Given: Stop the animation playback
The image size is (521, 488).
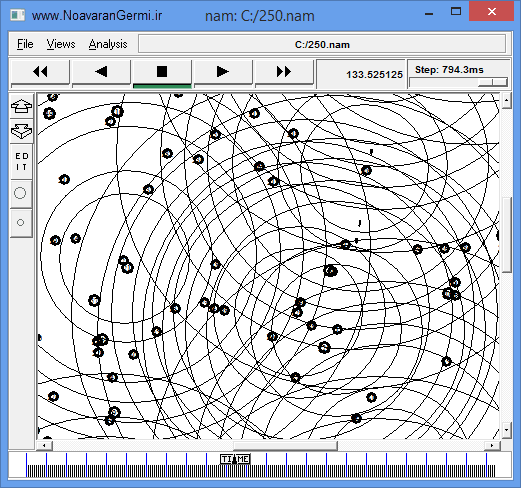Looking at the screenshot, I should [x=162, y=72].
